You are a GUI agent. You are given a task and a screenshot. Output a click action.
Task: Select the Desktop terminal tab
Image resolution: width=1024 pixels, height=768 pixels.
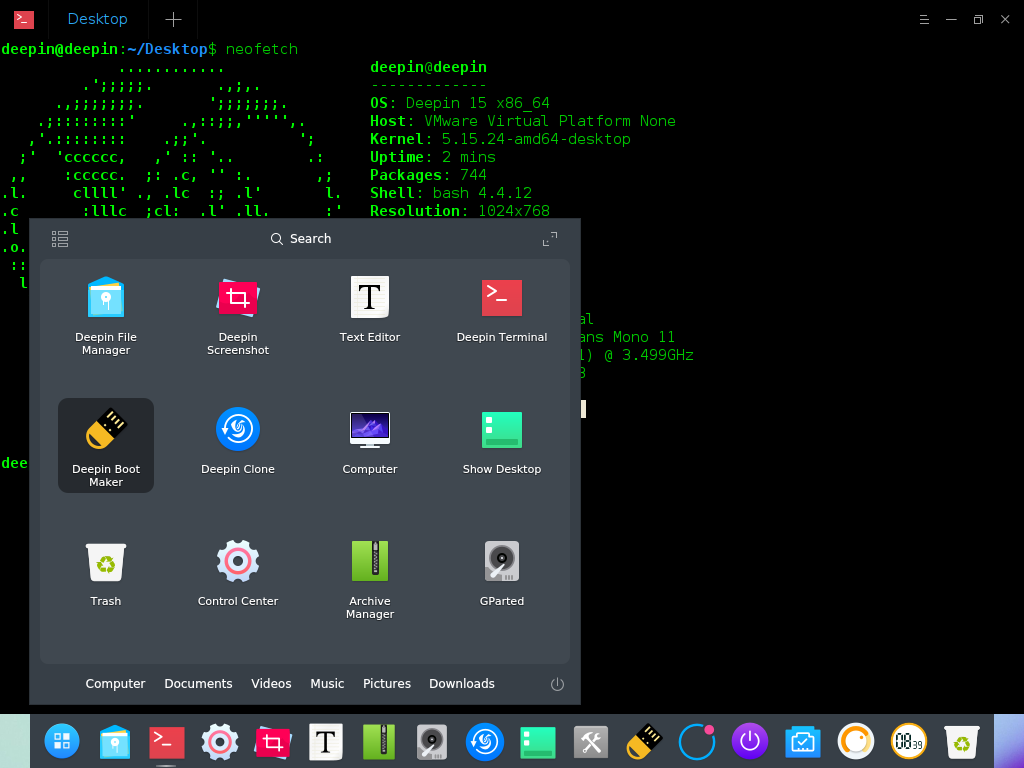pos(97,19)
